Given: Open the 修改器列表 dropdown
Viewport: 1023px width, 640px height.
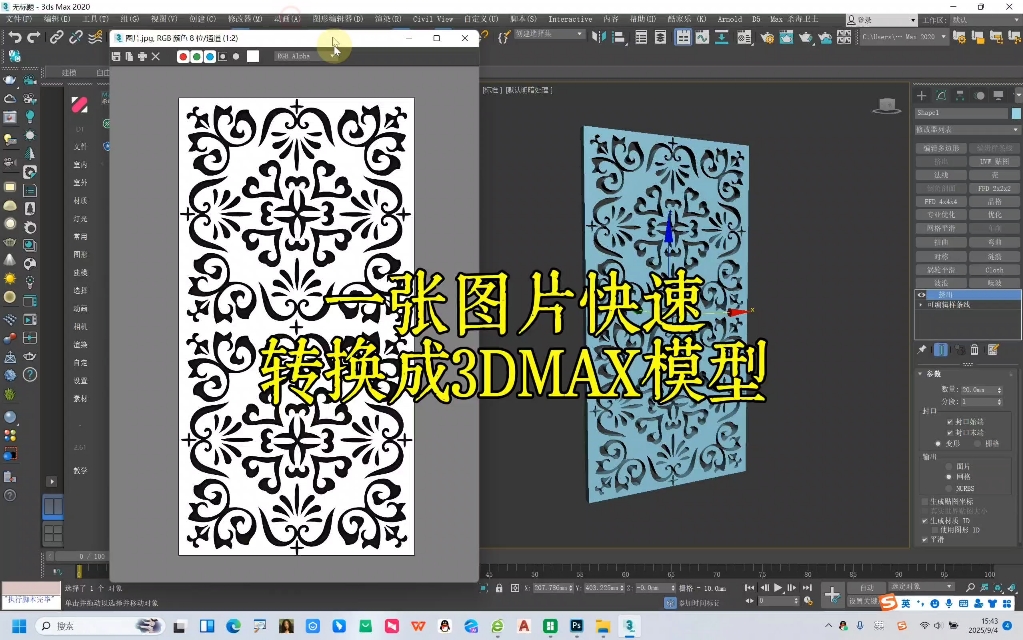Looking at the screenshot, I should [965, 130].
